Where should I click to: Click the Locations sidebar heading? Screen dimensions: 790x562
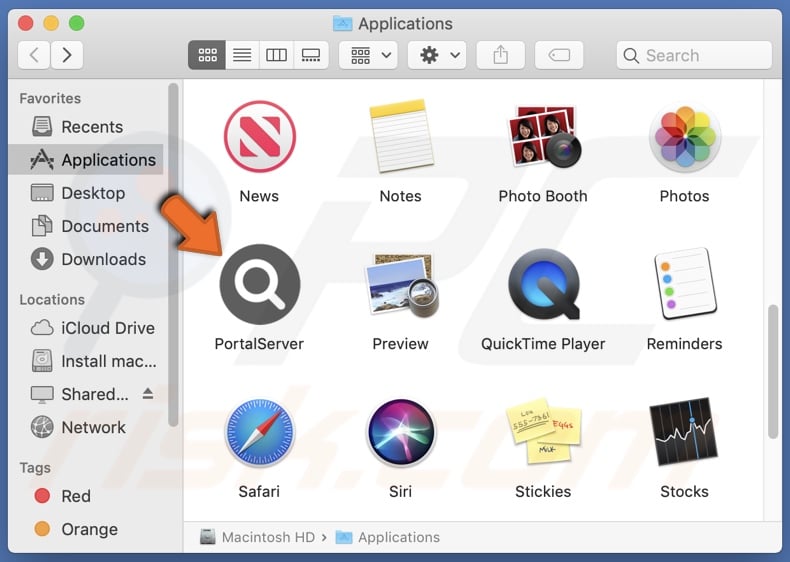pyautogui.click(x=52, y=299)
